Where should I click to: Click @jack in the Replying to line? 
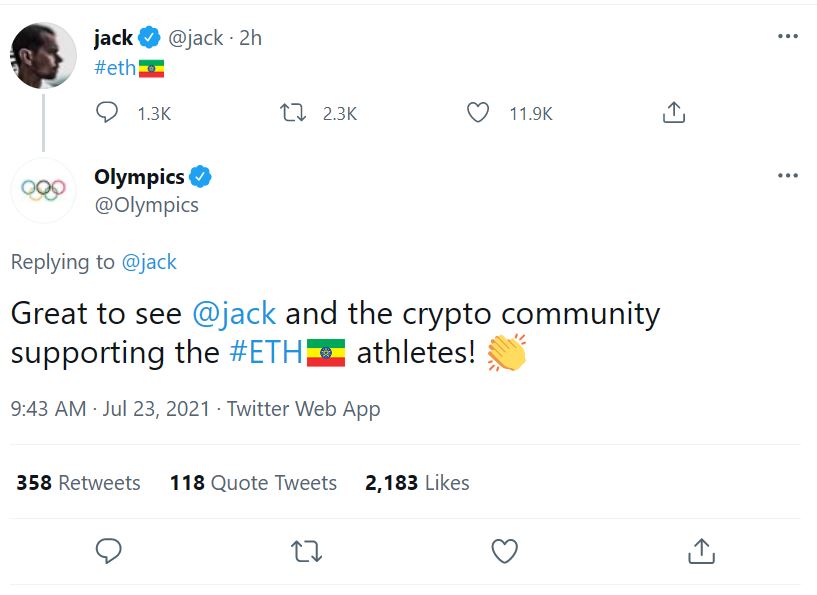click(149, 262)
